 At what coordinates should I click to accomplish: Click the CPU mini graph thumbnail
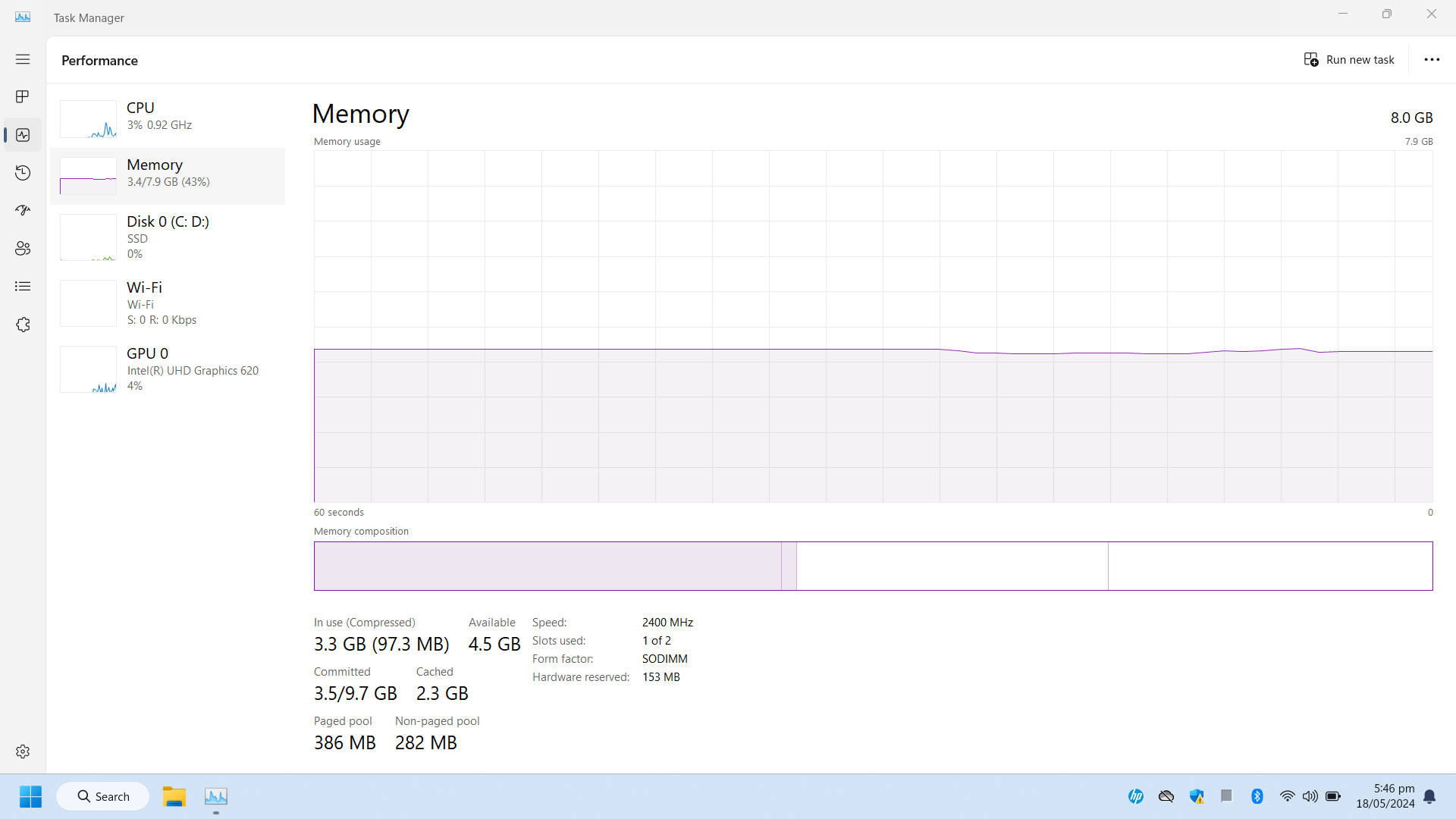coord(88,119)
